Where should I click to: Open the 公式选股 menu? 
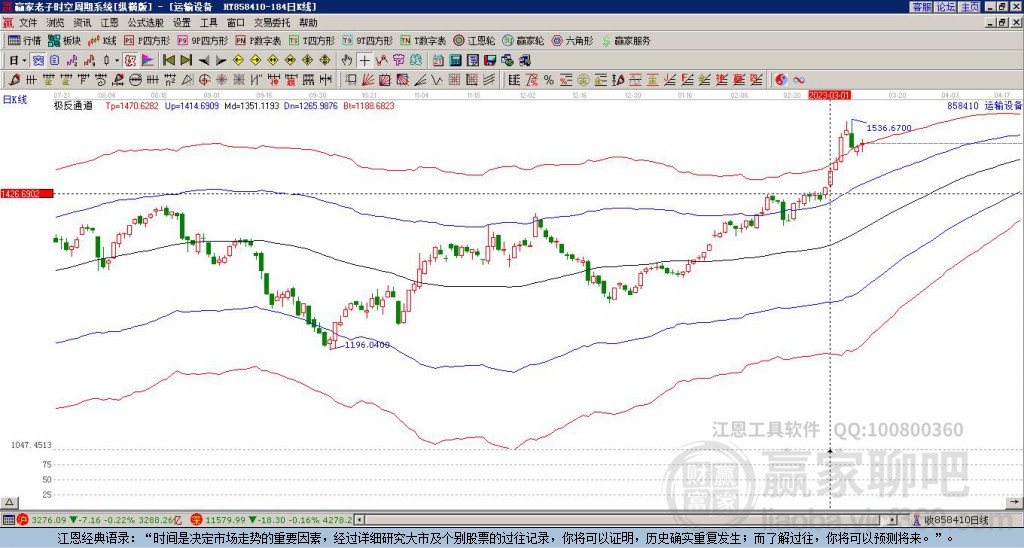146,23
